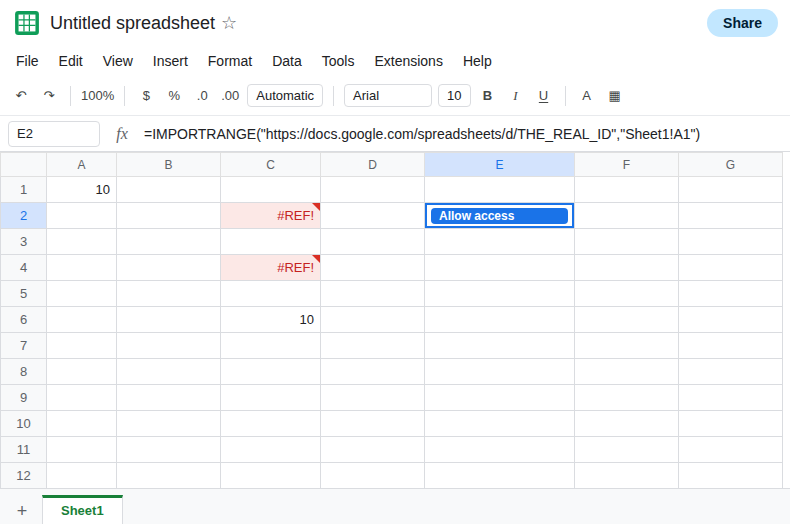Select column E header
The height and width of the screenshot is (524, 790).
tap(499, 165)
